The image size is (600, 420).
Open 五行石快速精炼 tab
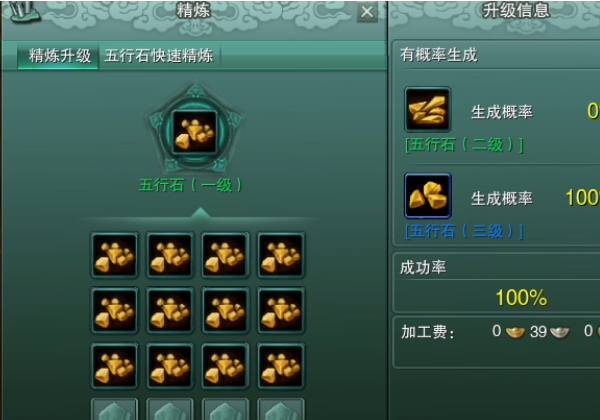click(159, 56)
